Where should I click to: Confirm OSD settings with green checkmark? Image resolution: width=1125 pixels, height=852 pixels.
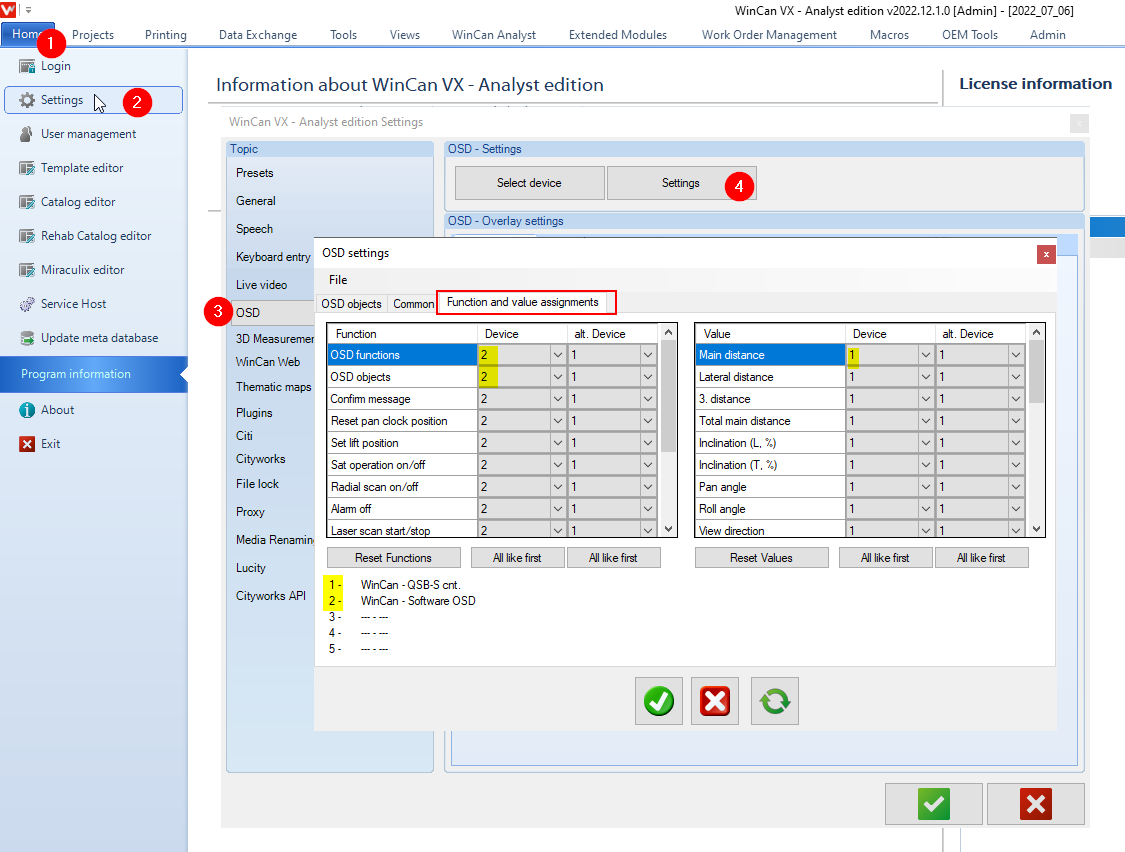tap(658, 700)
